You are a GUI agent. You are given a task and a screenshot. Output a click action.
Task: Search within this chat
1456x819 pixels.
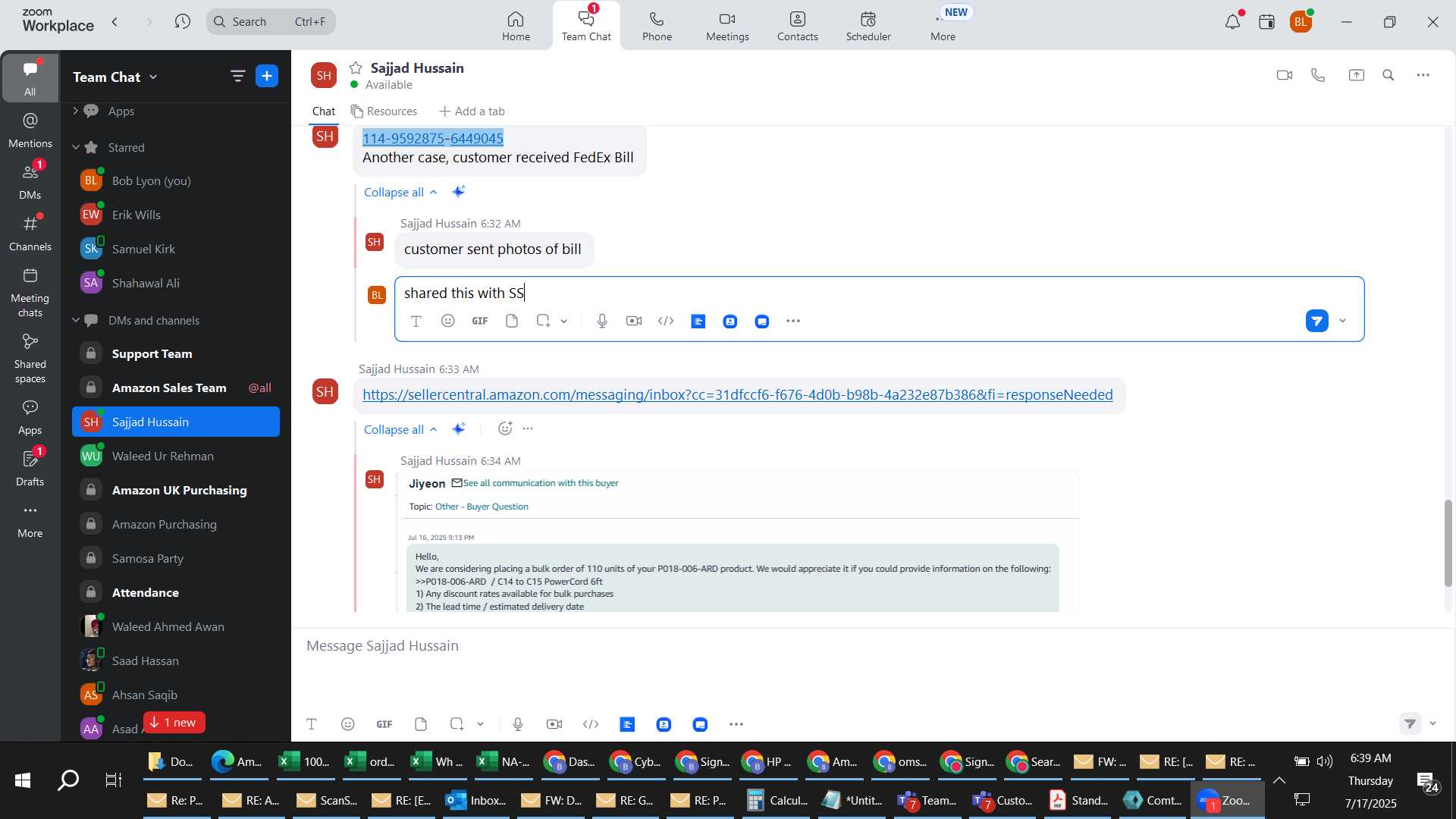point(1389,75)
